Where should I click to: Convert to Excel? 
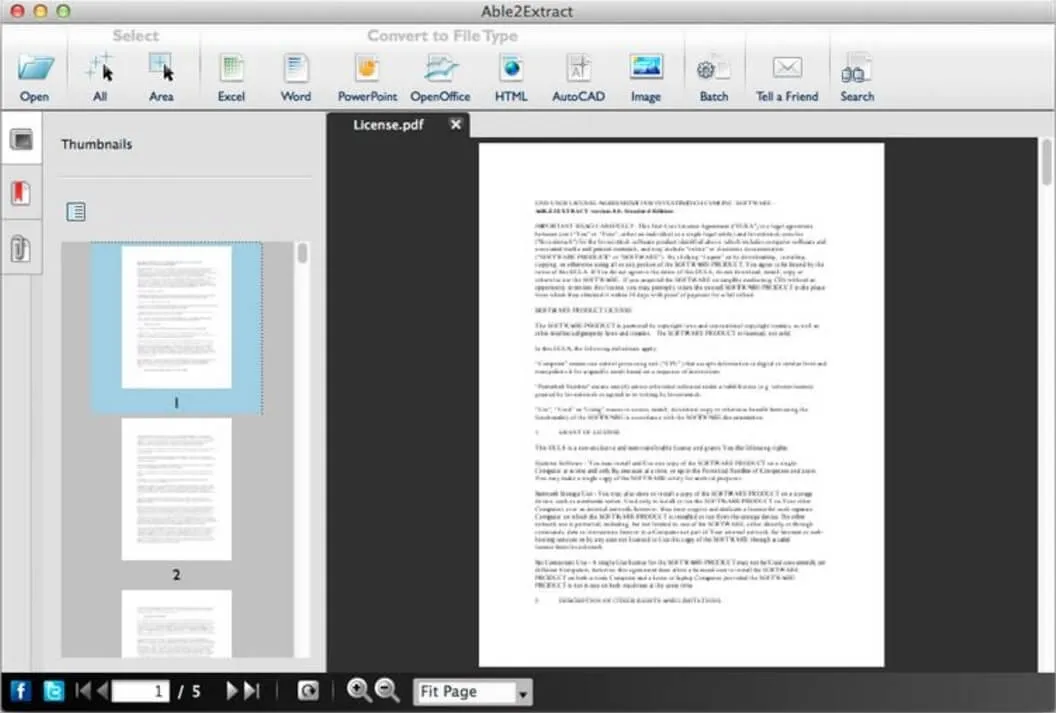(231, 76)
